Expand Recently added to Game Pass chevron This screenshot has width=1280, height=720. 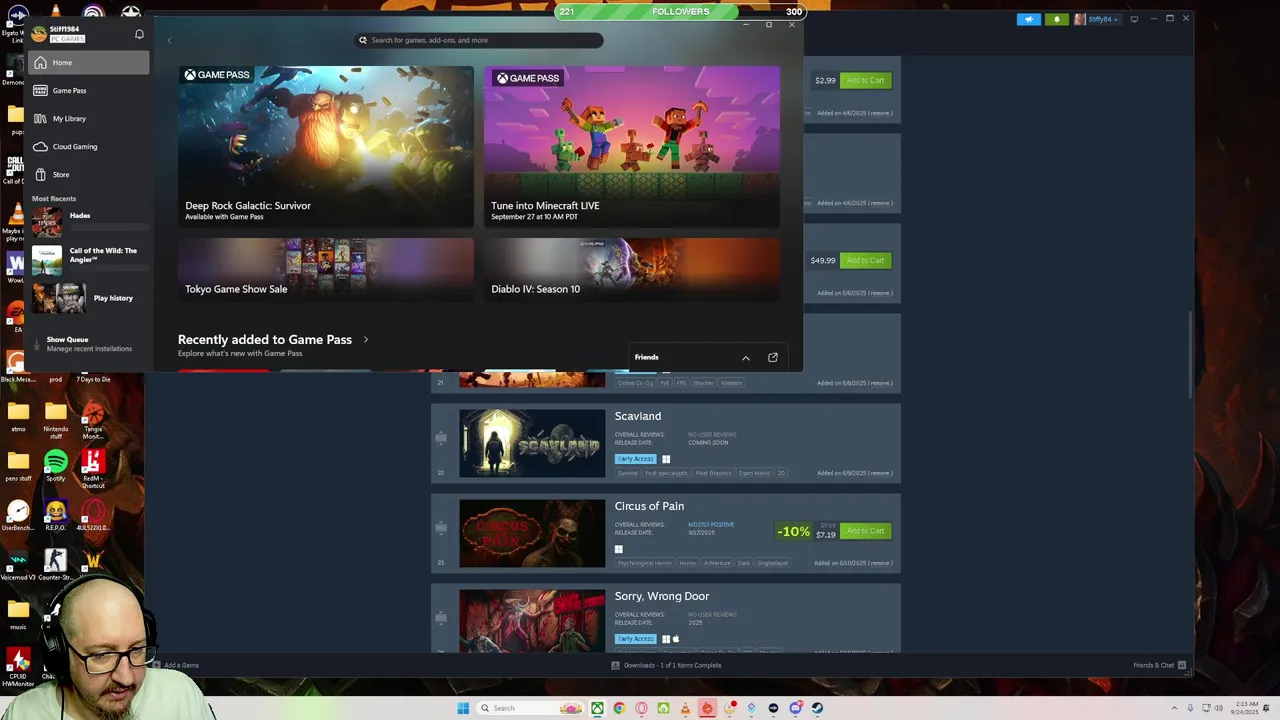coord(366,340)
